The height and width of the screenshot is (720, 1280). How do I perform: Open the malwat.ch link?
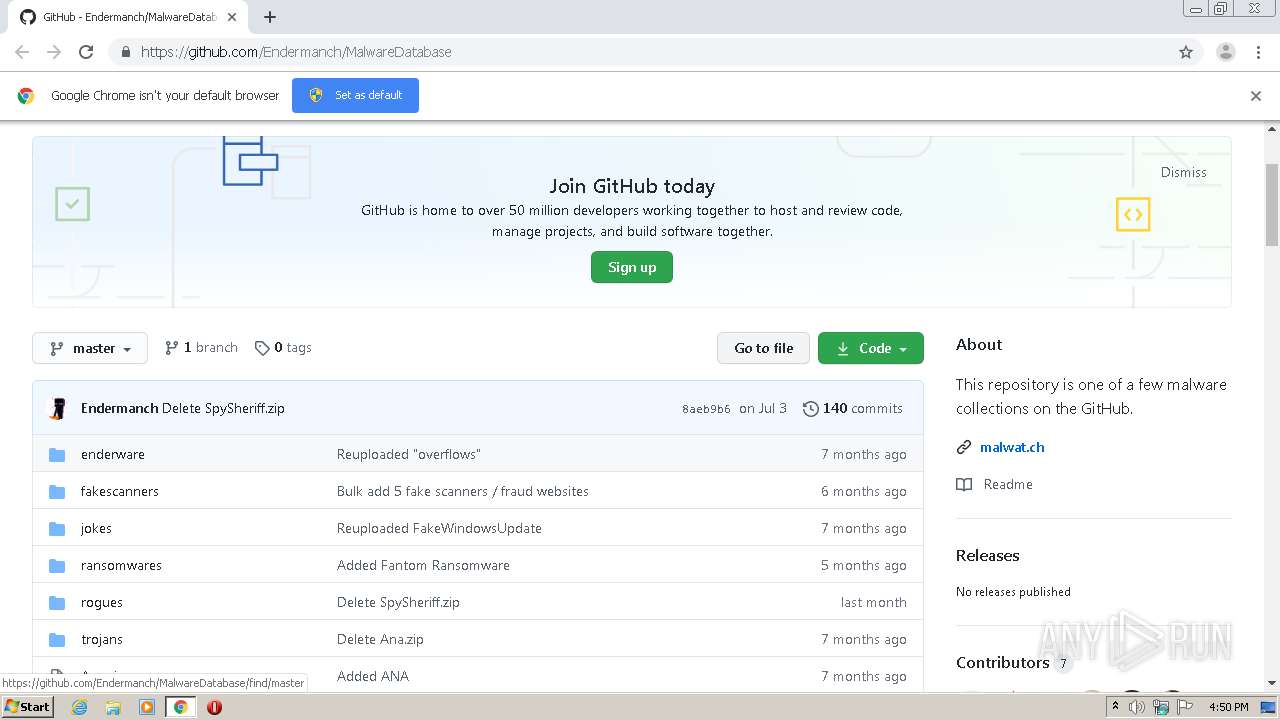[x=1012, y=447]
